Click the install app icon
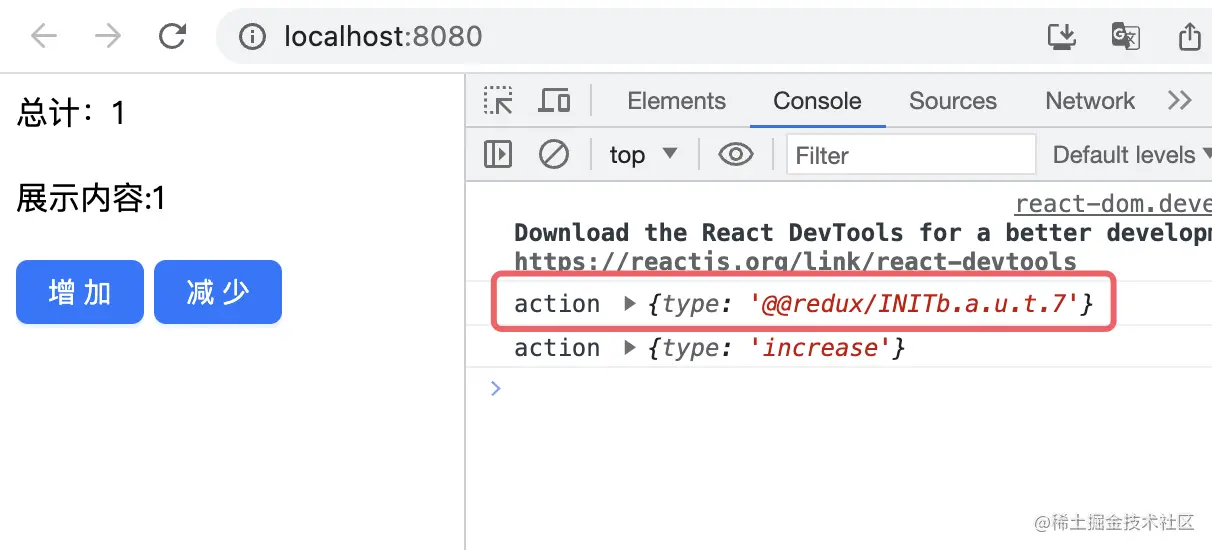 [x=1062, y=37]
